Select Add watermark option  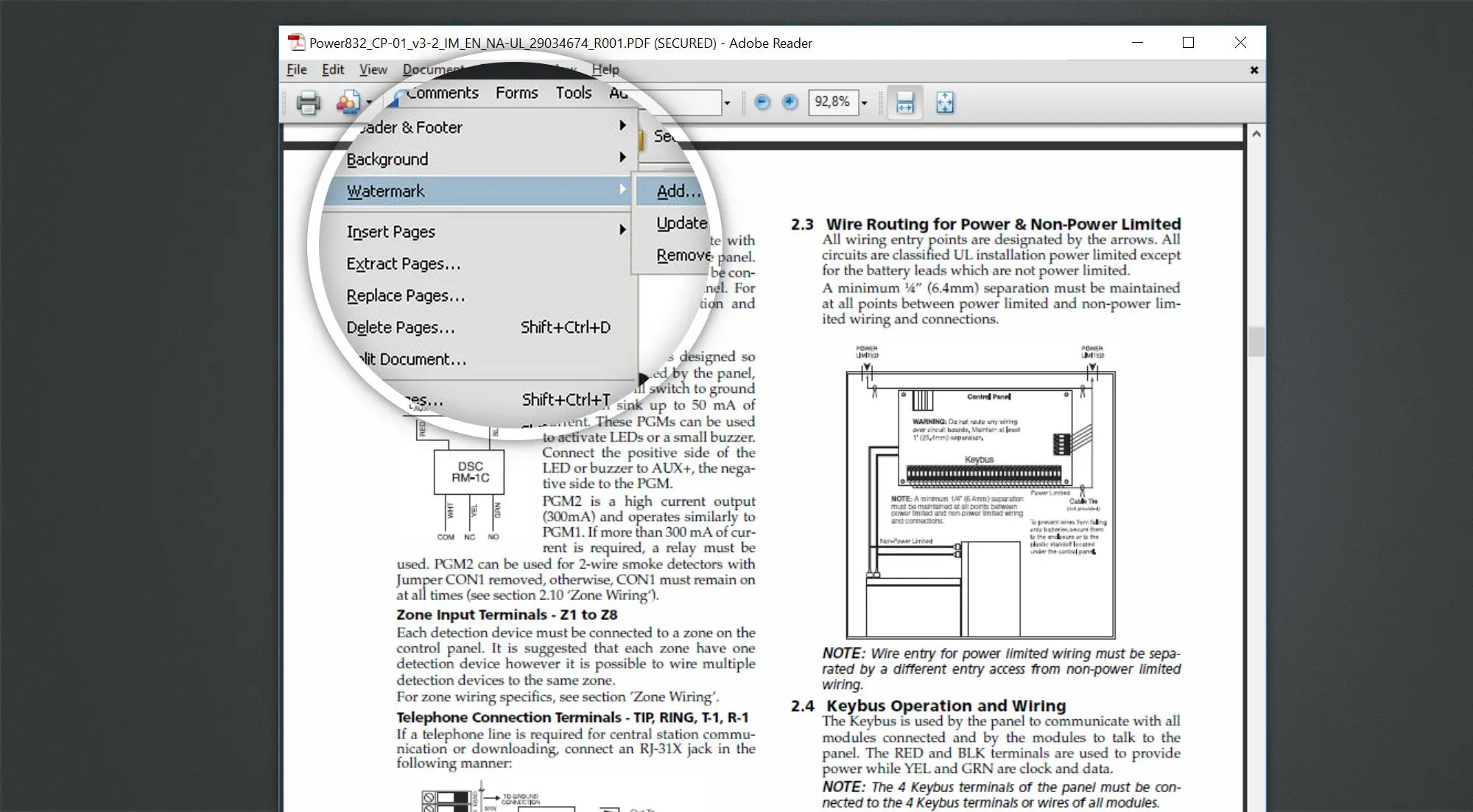[x=679, y=191]
